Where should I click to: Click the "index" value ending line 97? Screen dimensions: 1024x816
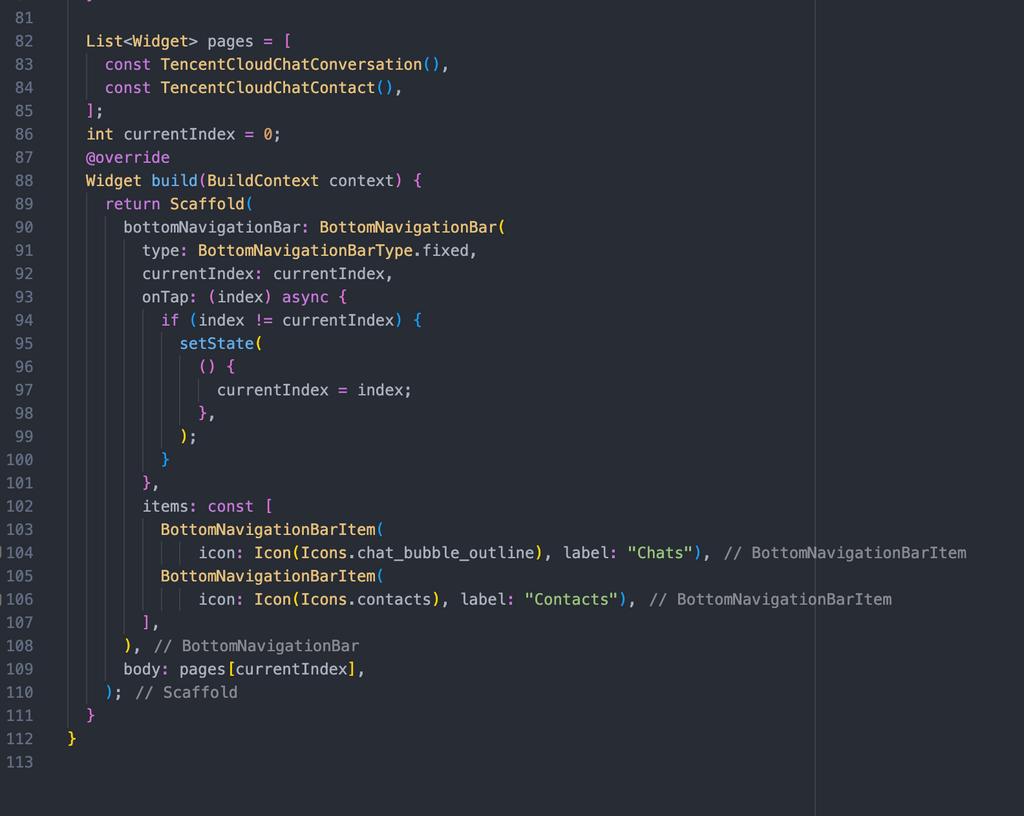380,390
